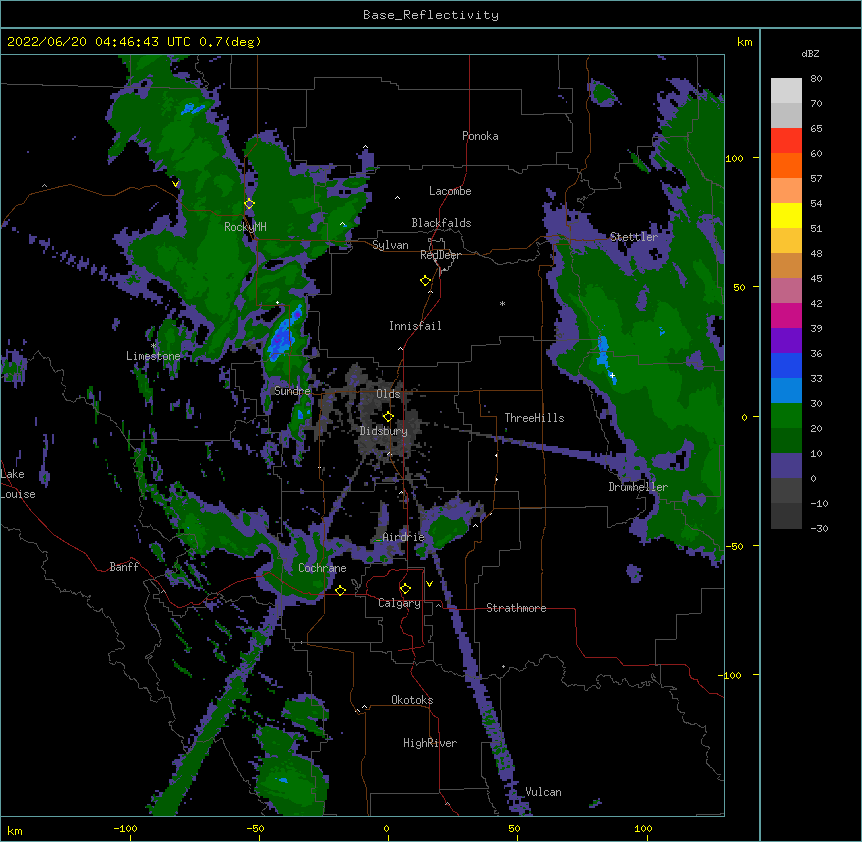The image size is (862, 842).
Task: Select the yellow diamond marker below Cochrane
Action: [340, 590]
